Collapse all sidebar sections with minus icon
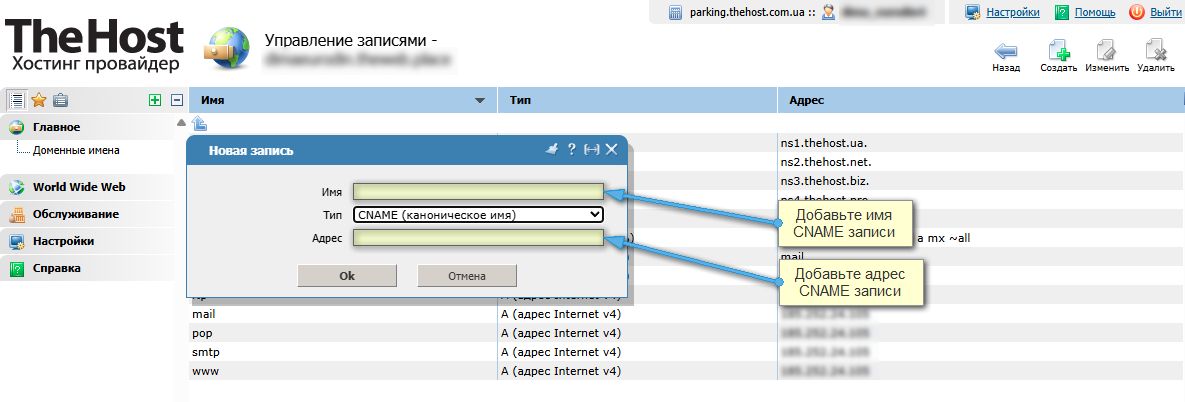The image size is (1185, 402). point(177,100)
